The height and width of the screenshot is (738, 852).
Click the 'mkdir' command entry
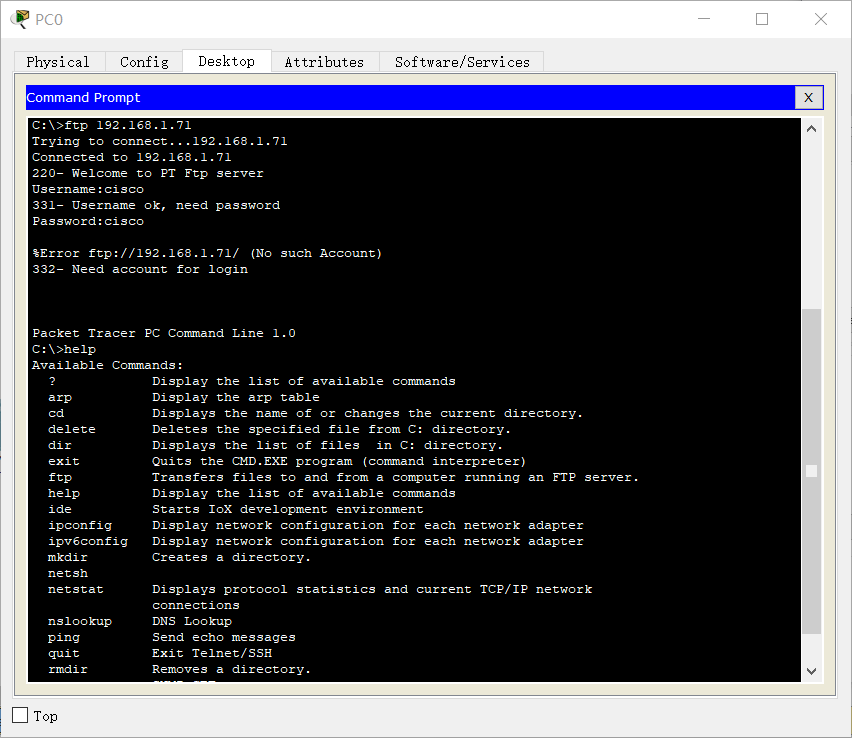tap(67, 558)
